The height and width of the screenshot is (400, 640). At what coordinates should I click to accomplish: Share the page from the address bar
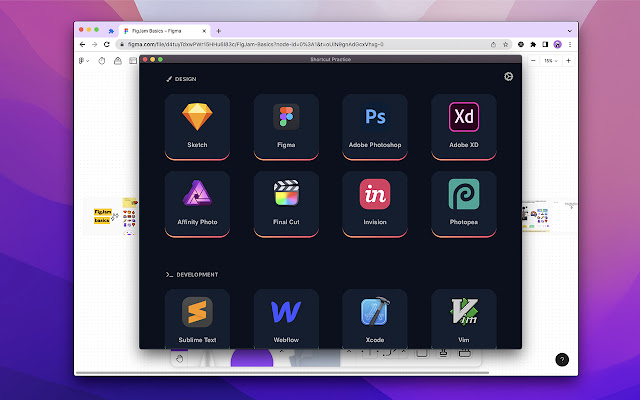tap(493, 44)
